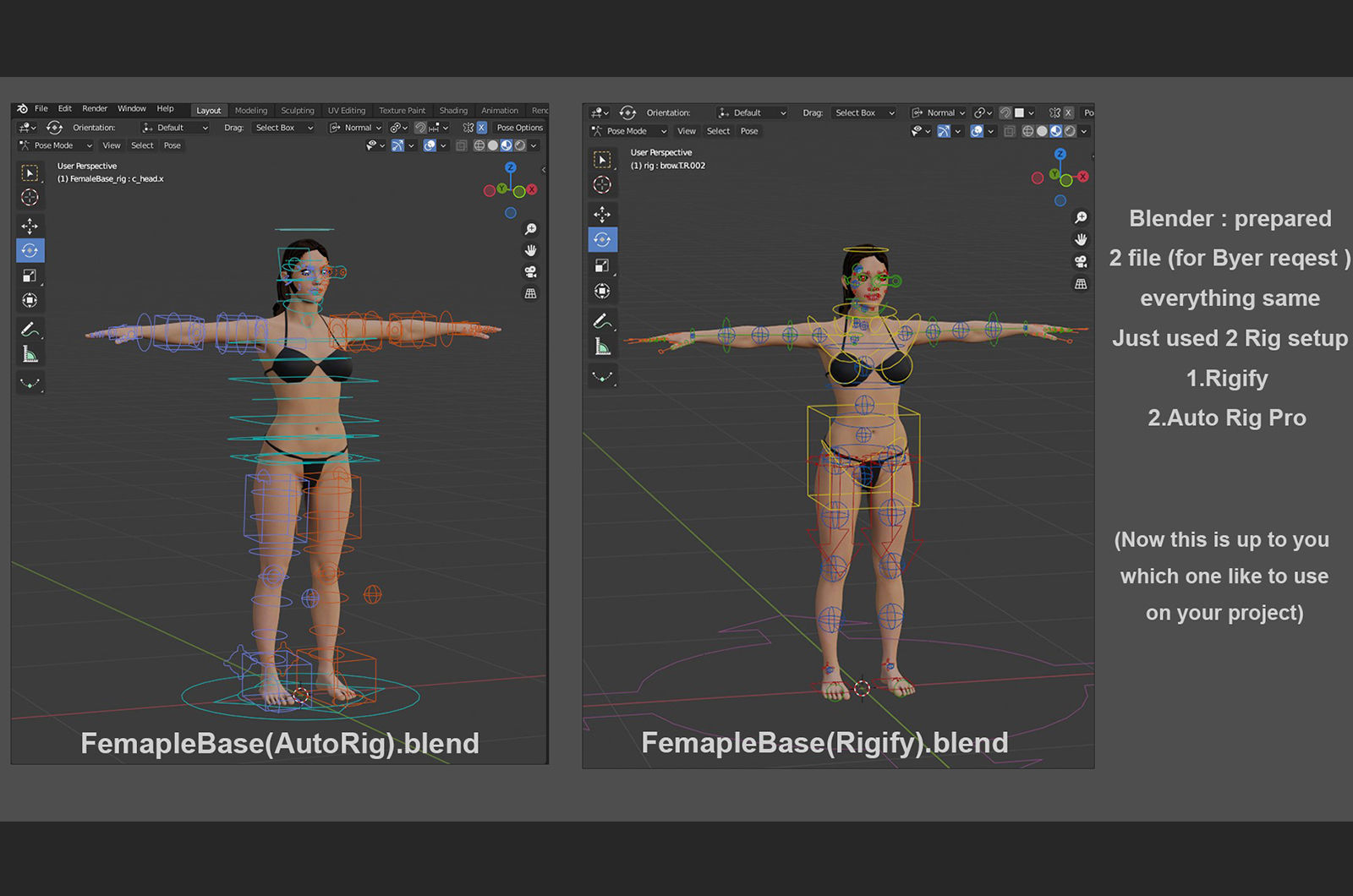Select the 3D Cursor tool in AutoRig window
Viewport: 1353px width, 896px height.
pos(30,197)
